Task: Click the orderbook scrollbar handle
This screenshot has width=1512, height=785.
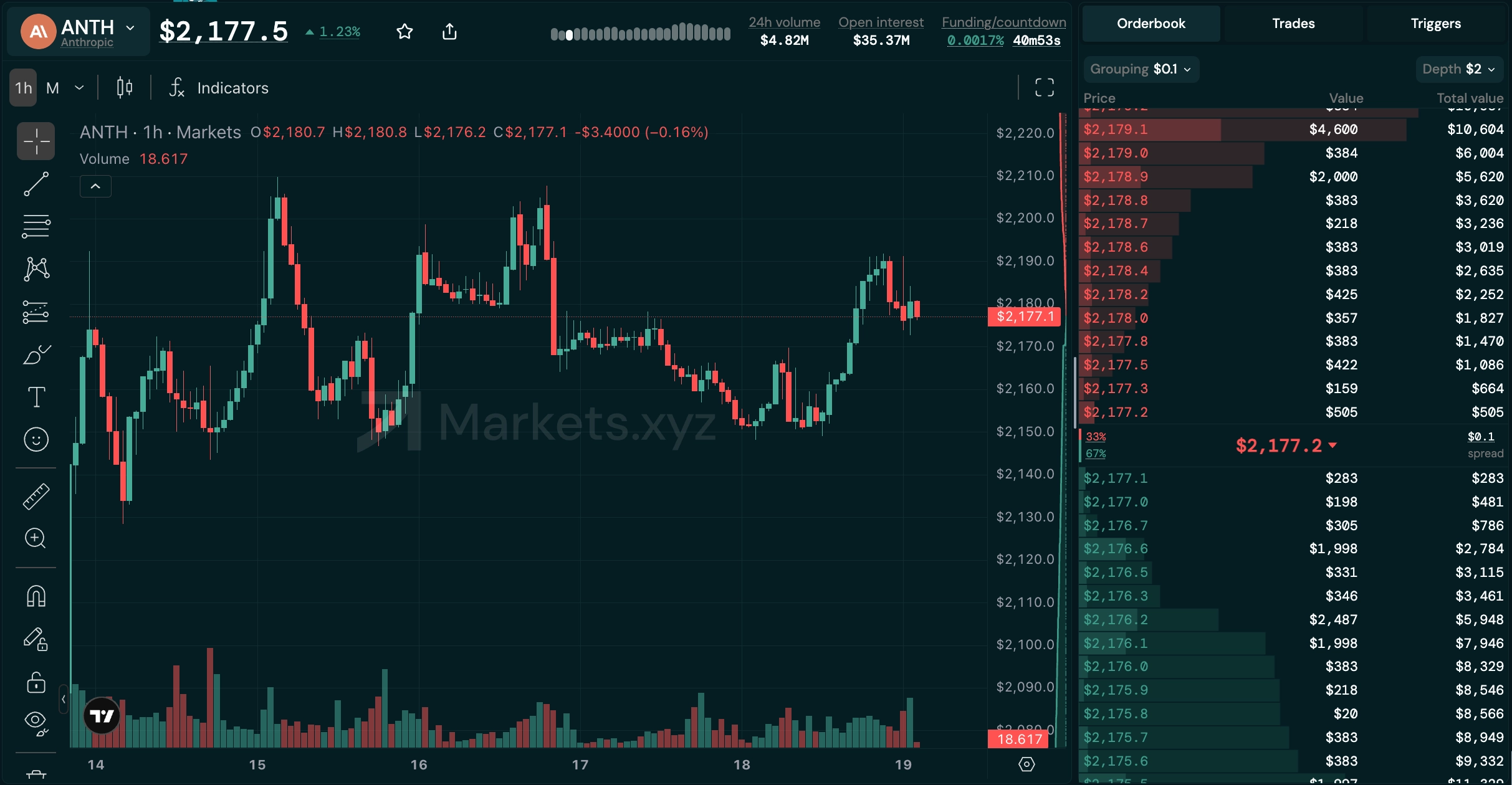Action: click(x=1075, y=392)
